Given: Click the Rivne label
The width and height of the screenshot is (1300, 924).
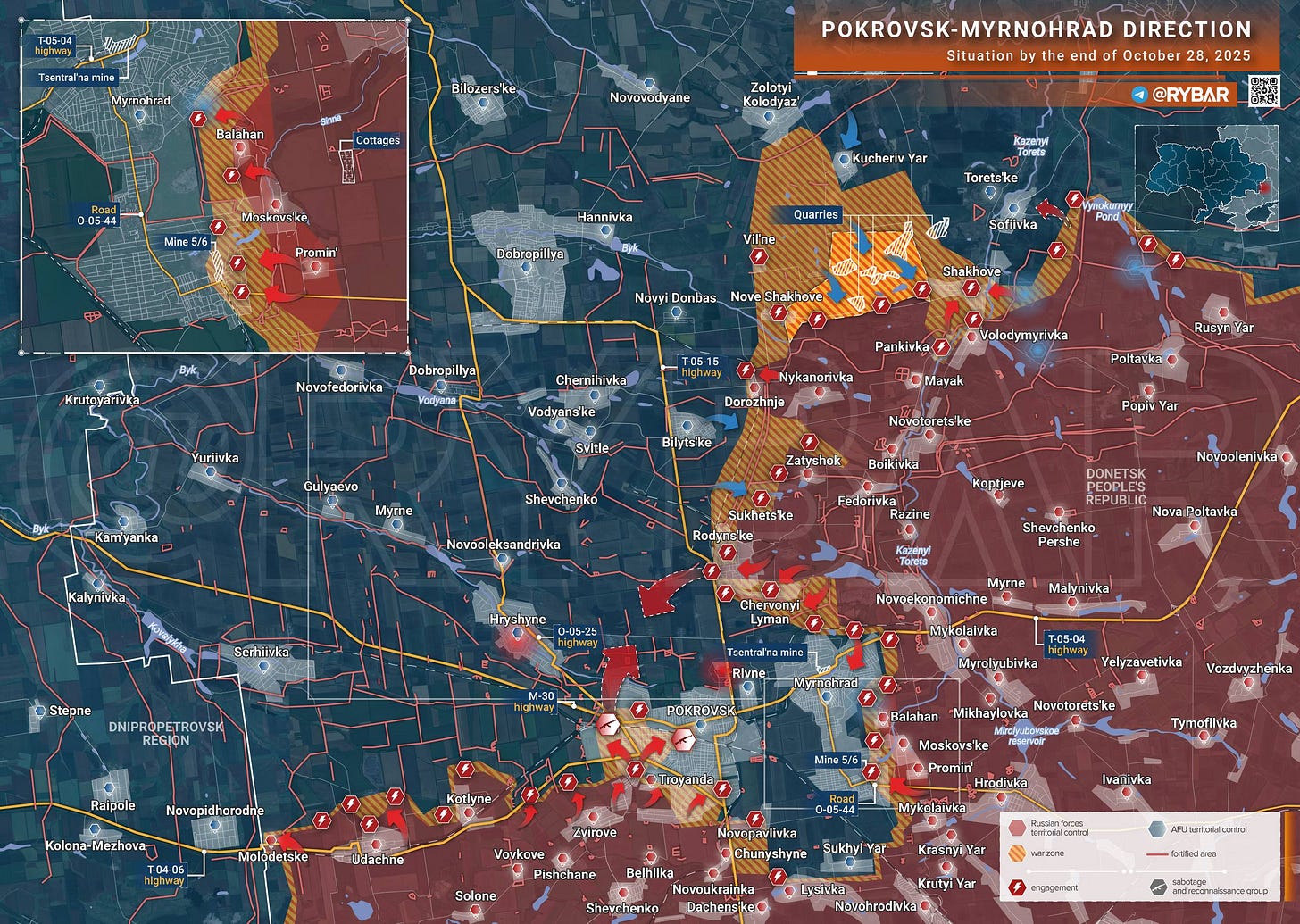Looking at the screenshot, I should (x=748, y=673).
